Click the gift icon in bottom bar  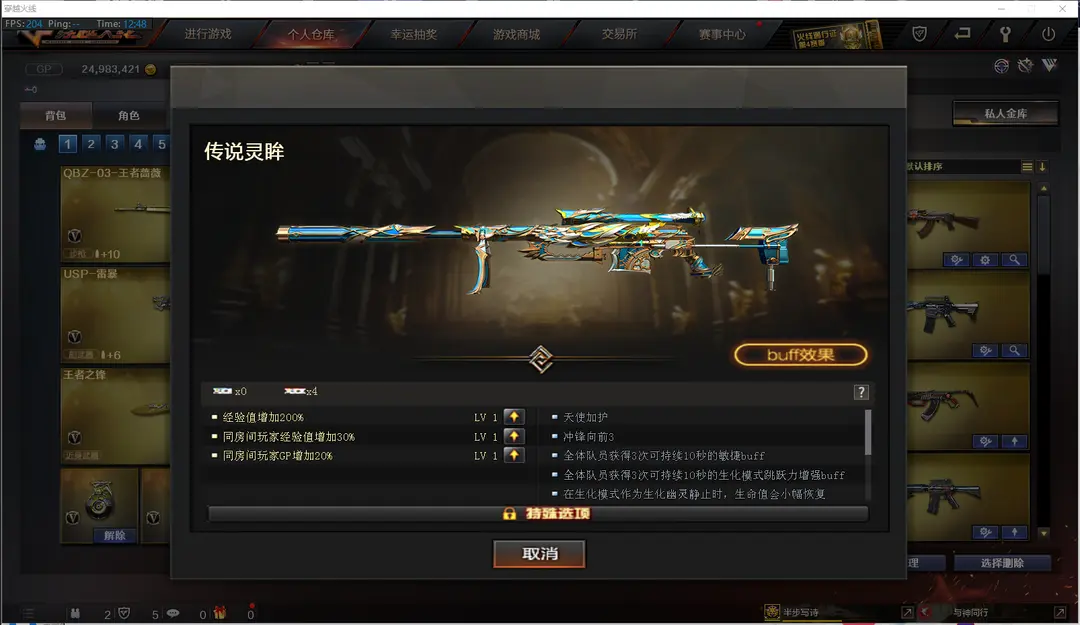tap(220, 613)
